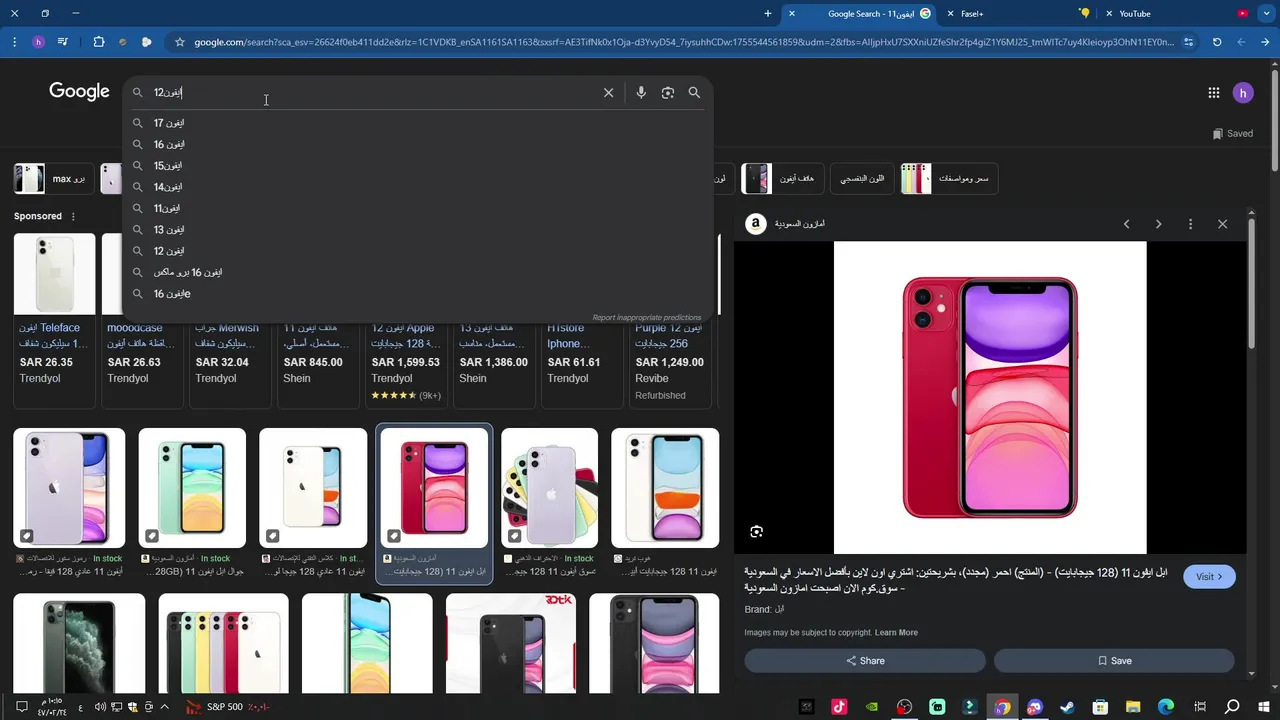Expand hidden system tray icons
Screen dimensions: 1280x720
pyautogui.click(x=164, y=707)
